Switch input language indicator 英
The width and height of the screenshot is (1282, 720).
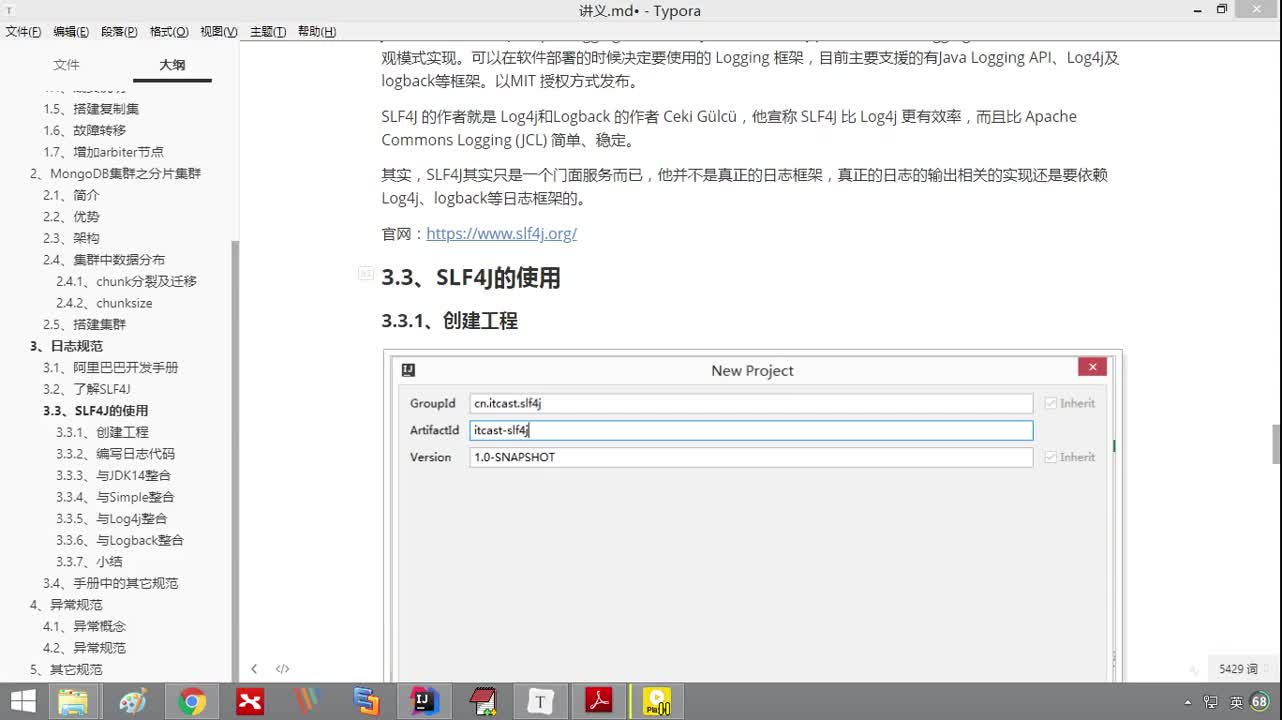(1236, 702)
